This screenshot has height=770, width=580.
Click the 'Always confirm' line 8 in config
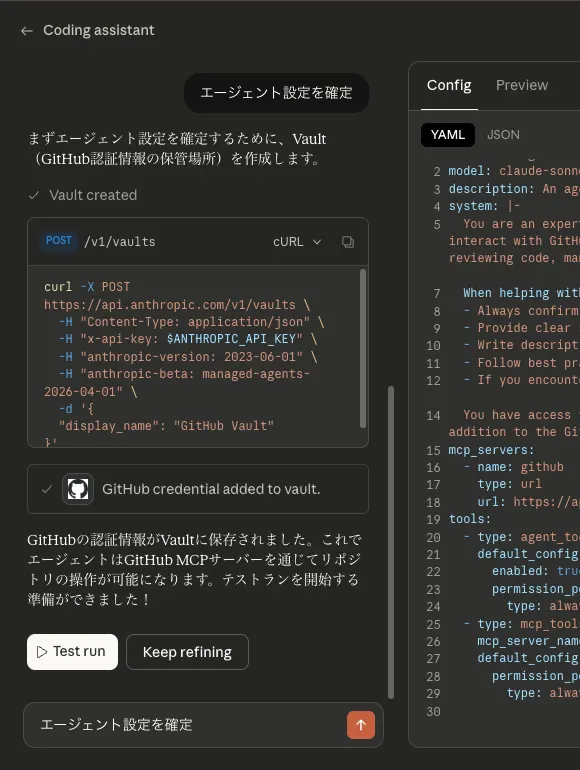[521, 311]
